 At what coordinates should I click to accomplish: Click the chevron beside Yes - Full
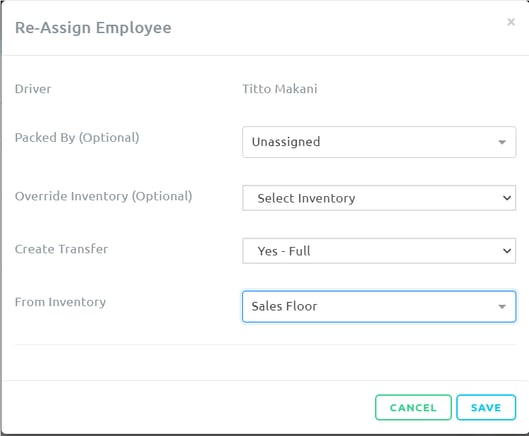coord(507,251)
